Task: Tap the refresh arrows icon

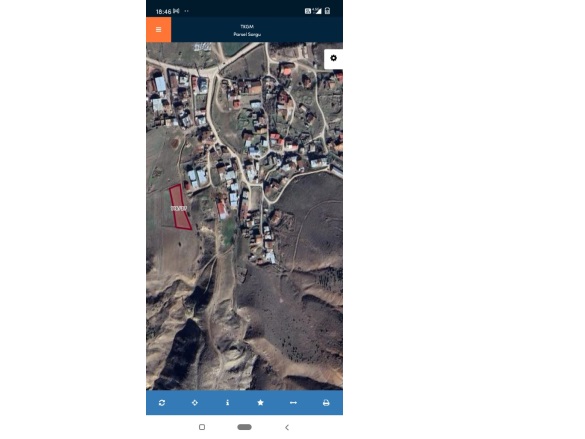Action: click(162, 403)
